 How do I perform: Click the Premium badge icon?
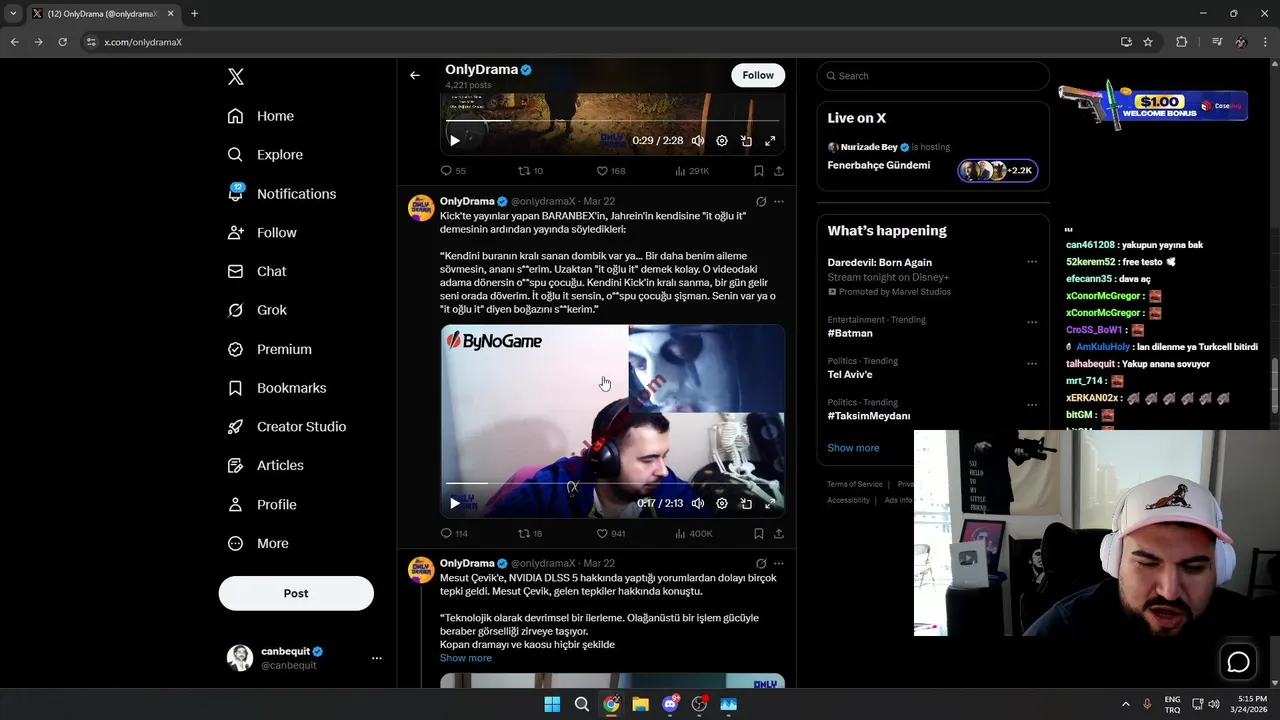235,349
